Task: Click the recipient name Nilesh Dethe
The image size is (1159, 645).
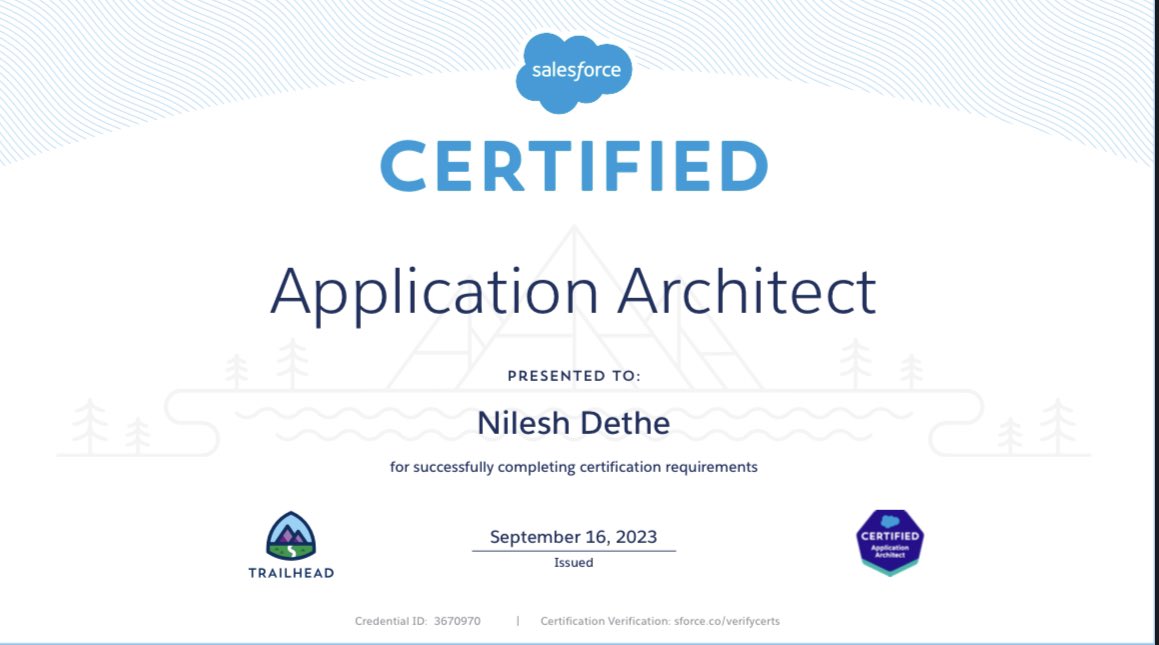Action: (574, 423)
